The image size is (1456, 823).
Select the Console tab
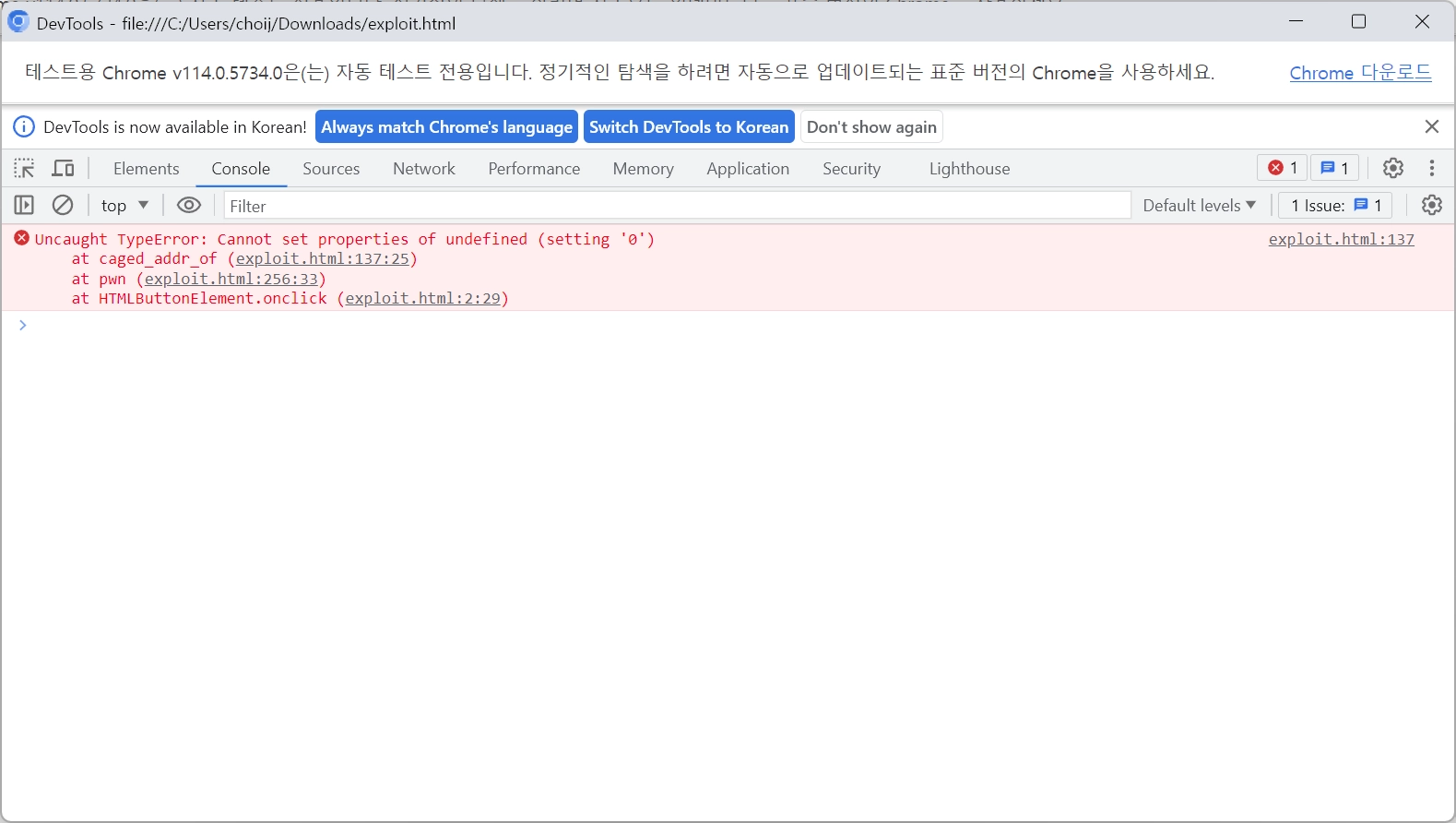click(241, 169)
